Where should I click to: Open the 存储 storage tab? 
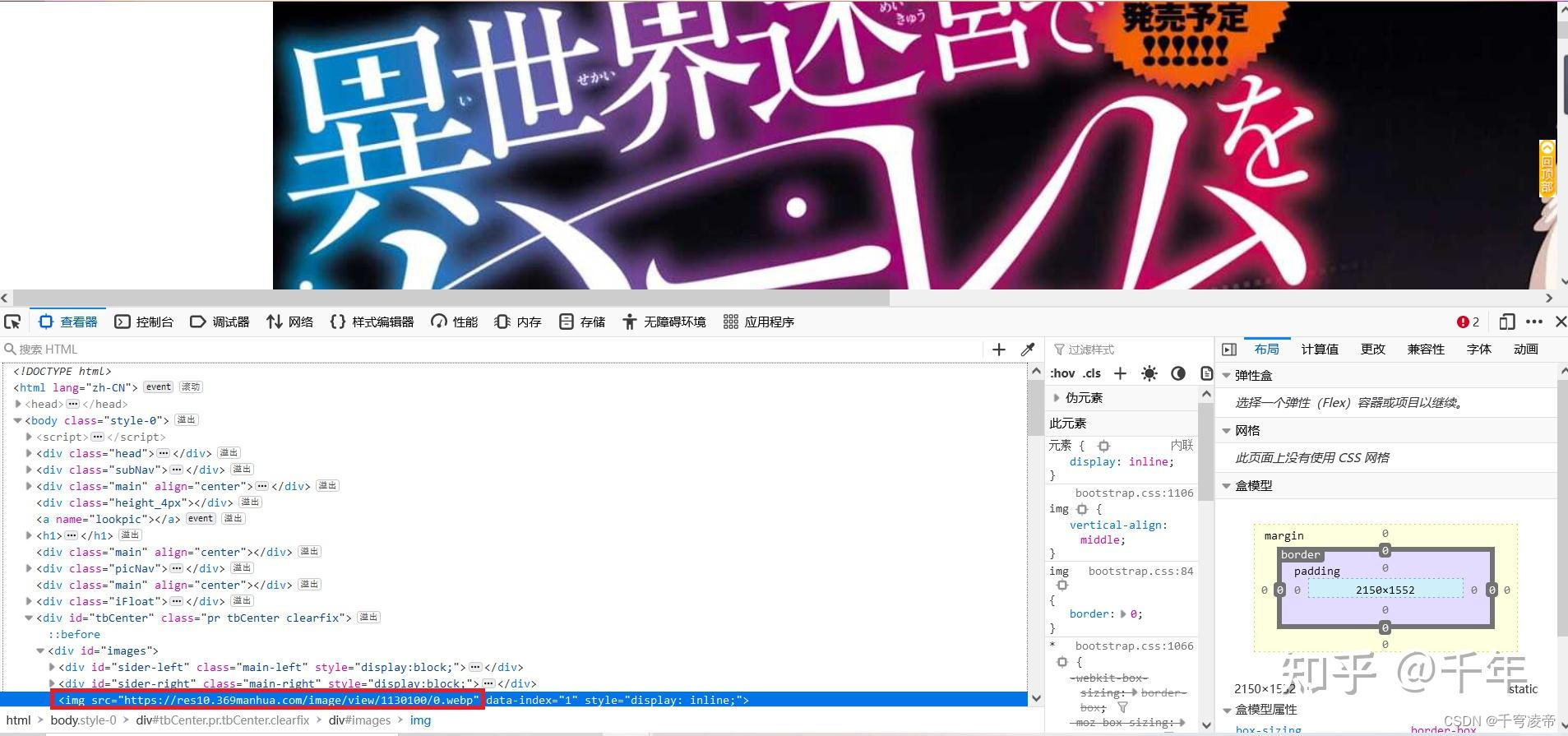(582, 322)
